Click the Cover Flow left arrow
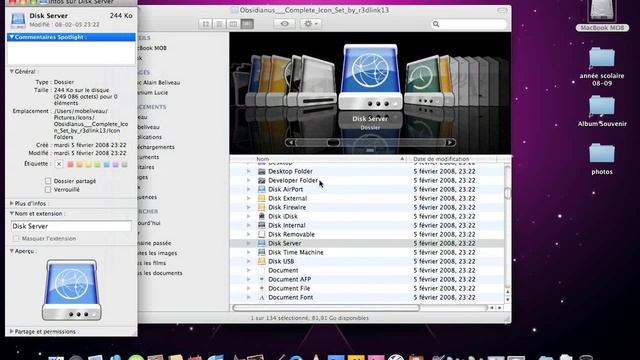The width and height of the screenshot is (640, 360). coord(290,142)
